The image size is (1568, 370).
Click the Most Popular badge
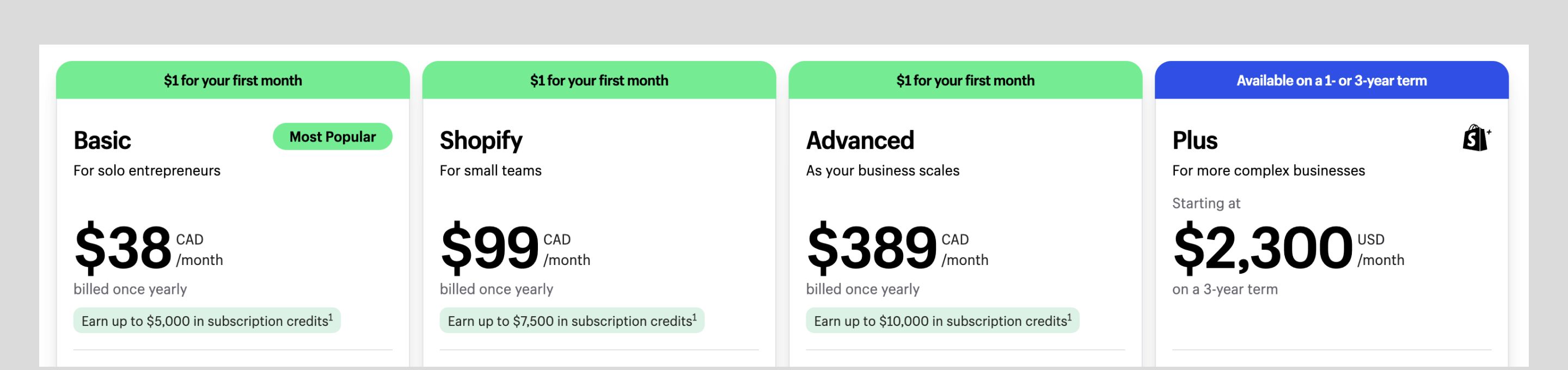click(x=332, y=137)
